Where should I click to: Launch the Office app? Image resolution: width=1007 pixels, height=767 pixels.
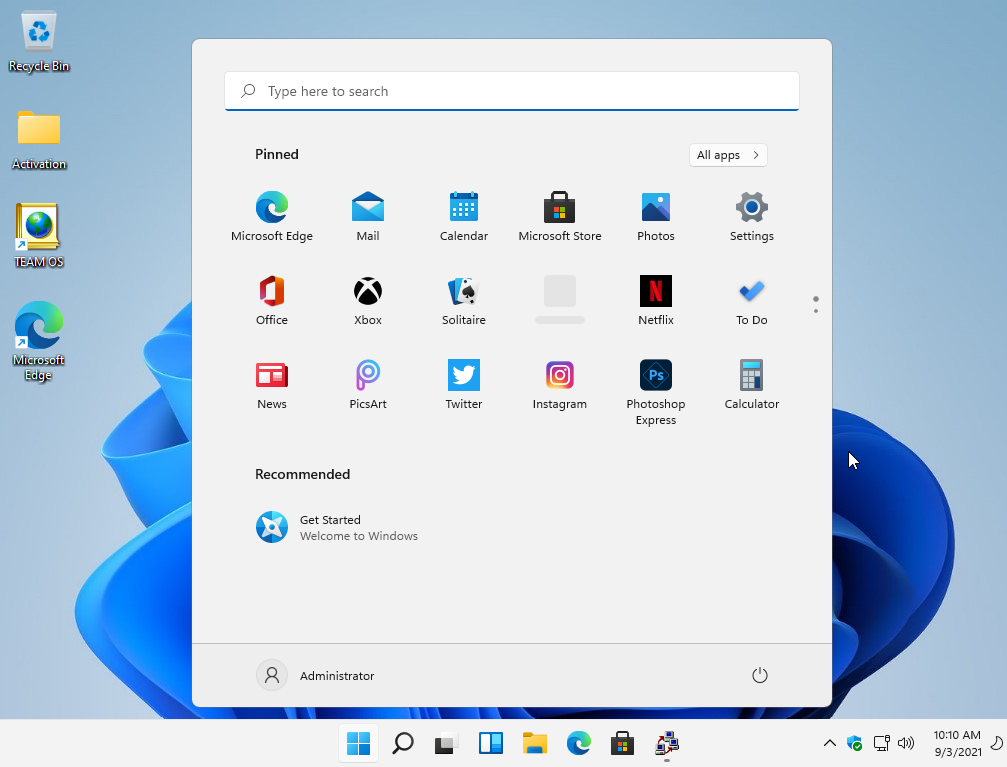(272, 301)
